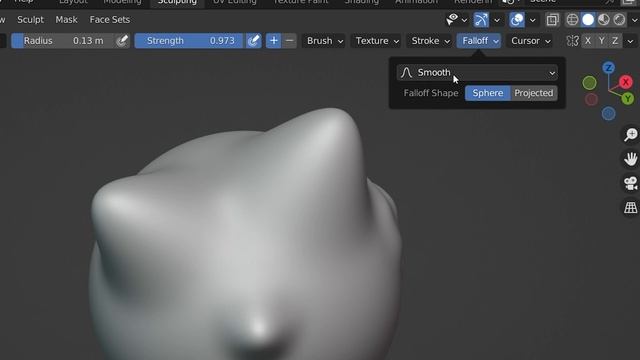Click the negative Y axis gizmo dot
Screen dimensions: 640x360
tap(589, 83)
